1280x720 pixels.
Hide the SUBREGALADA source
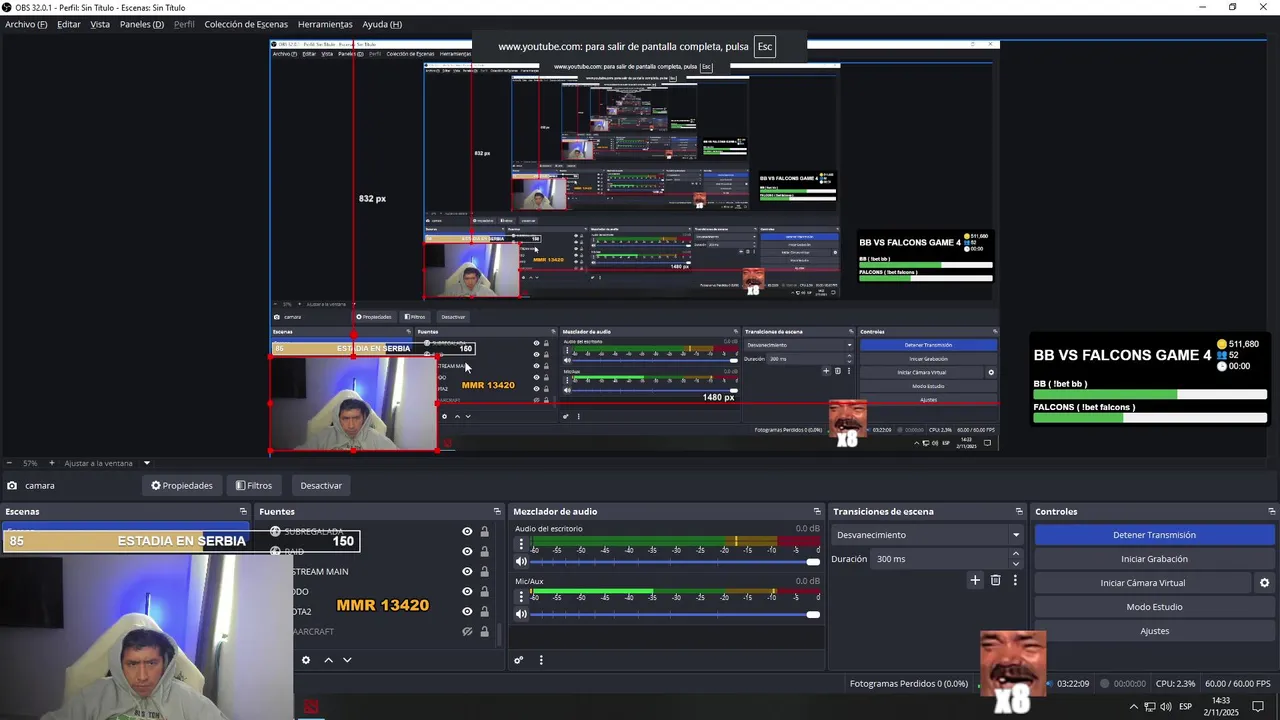click(467, 532)
